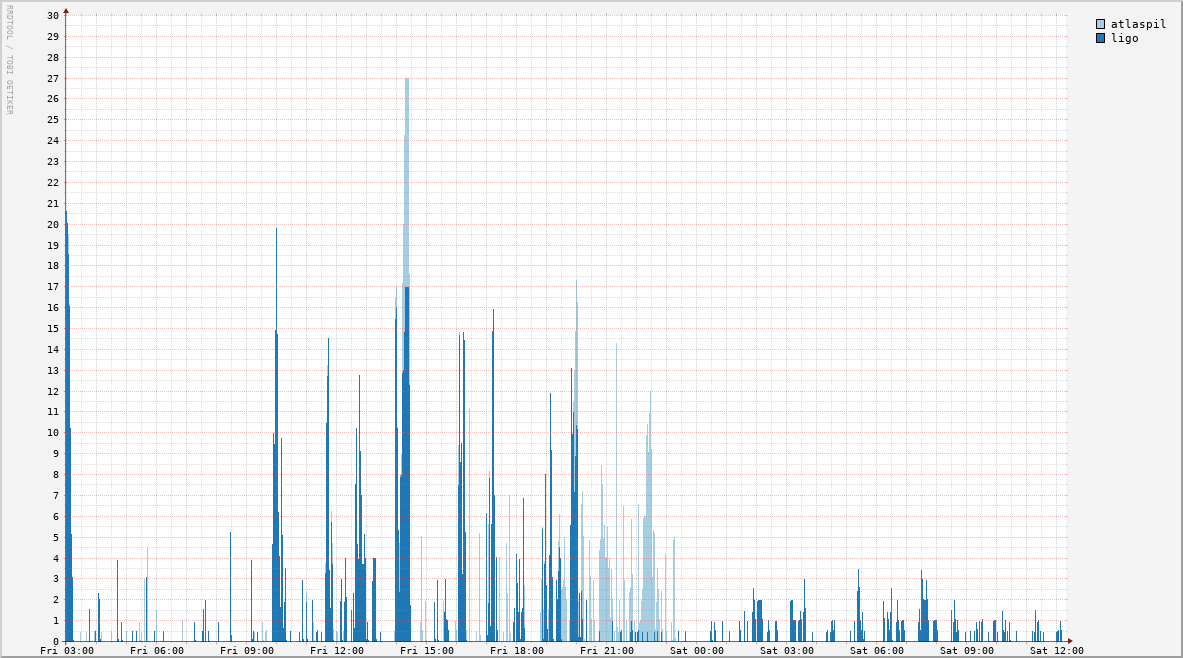Click the atlaspil light blue legend swatch
This screenshot has width=1183, height=658.
(1101, 24)
